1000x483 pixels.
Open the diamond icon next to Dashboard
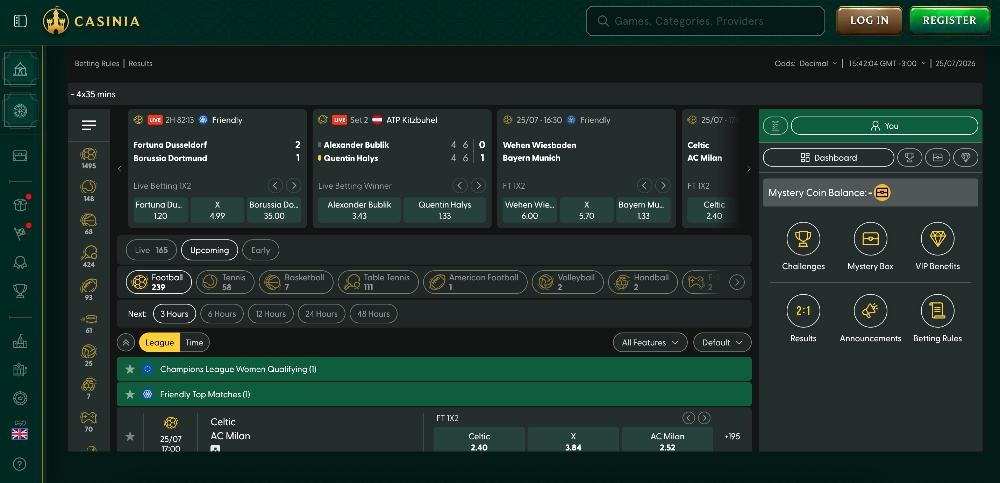[x=965, y=158]
